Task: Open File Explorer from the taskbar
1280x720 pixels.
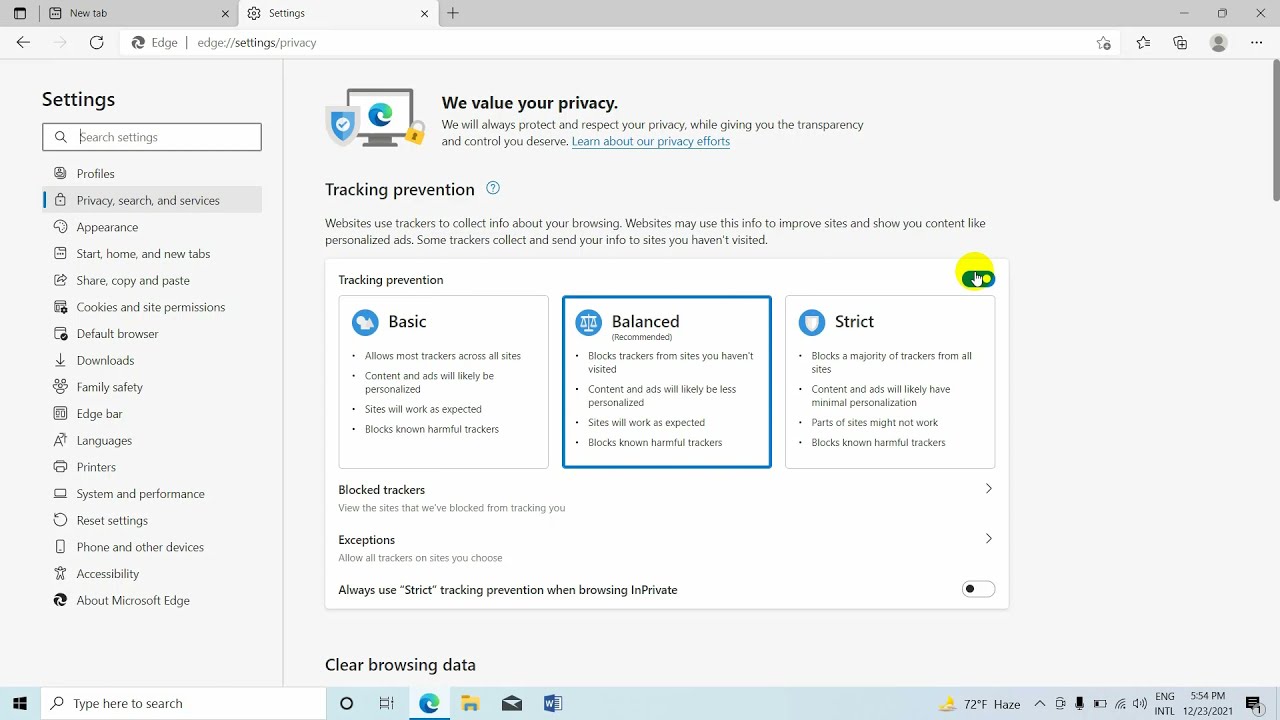Action: 470,704
